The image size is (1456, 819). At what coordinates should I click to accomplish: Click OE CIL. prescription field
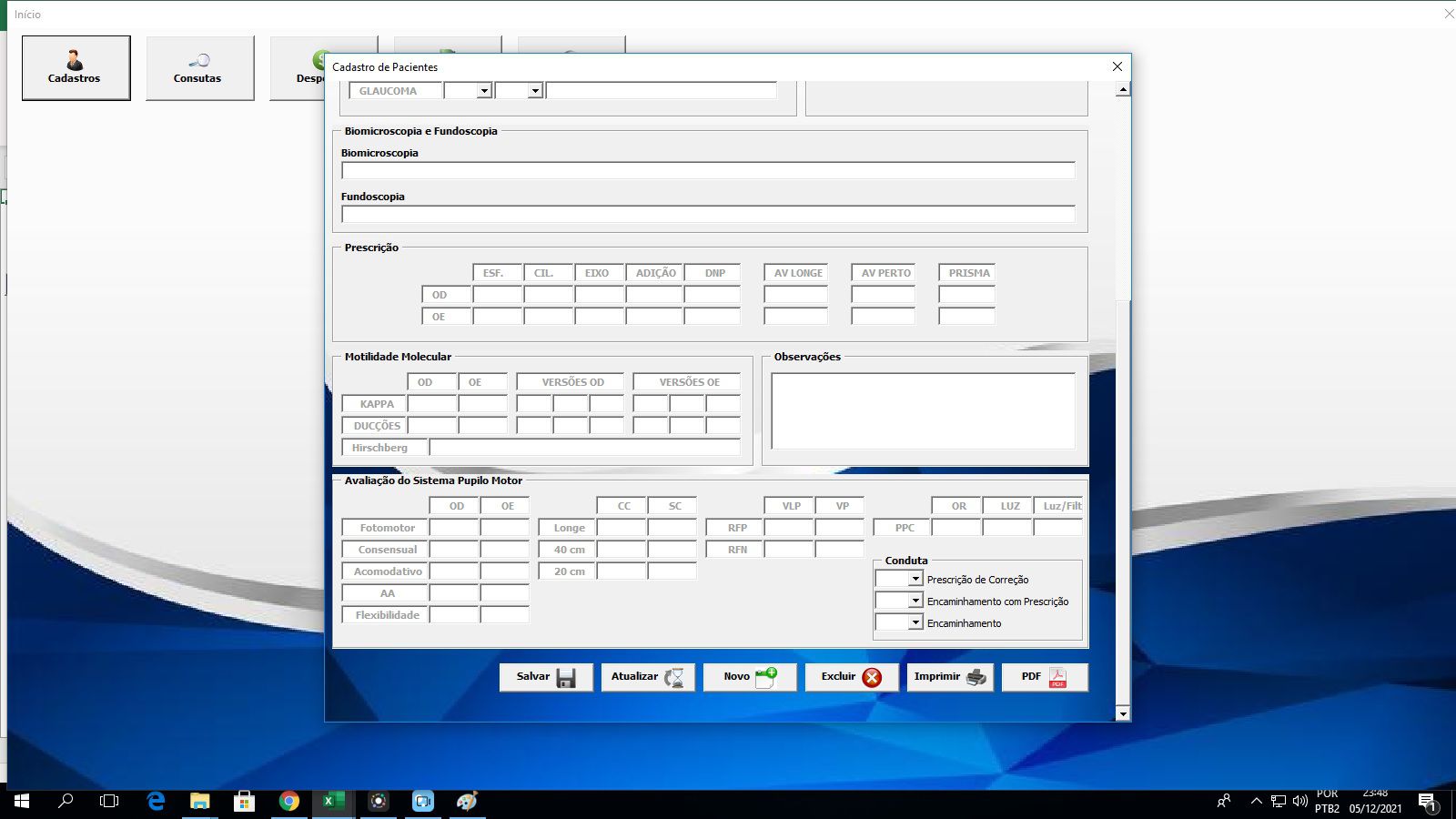coord(549,317)
